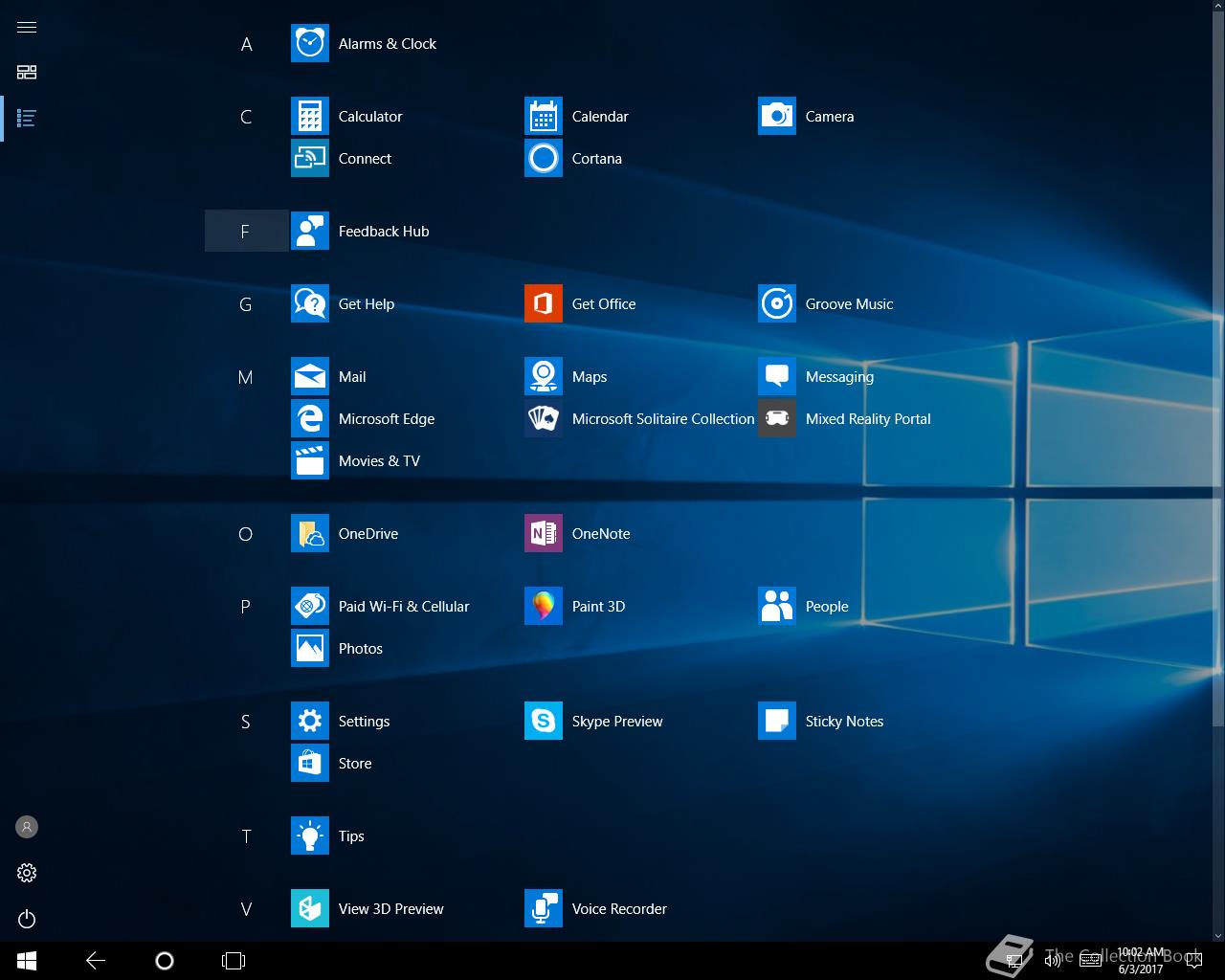Image resolution: width=1225 pixels, height=980 pixels.
Task: Open the Connect app icon
Action: [310, 159]
